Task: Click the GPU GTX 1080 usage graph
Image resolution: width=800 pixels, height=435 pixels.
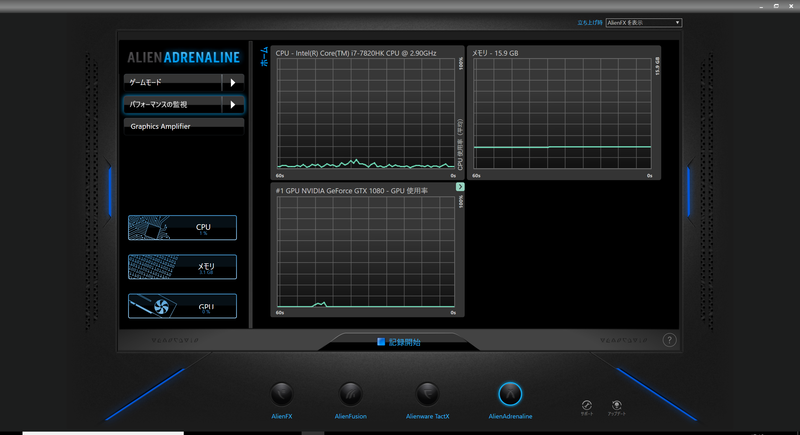Action: pos(367,250)
